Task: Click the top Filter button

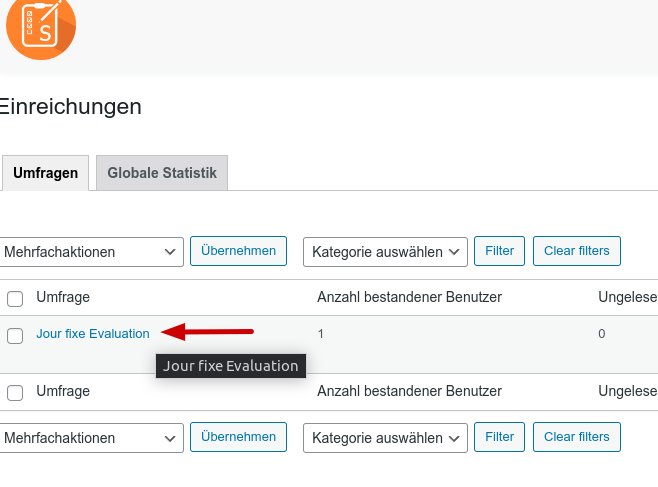Action: coord(499,251)
